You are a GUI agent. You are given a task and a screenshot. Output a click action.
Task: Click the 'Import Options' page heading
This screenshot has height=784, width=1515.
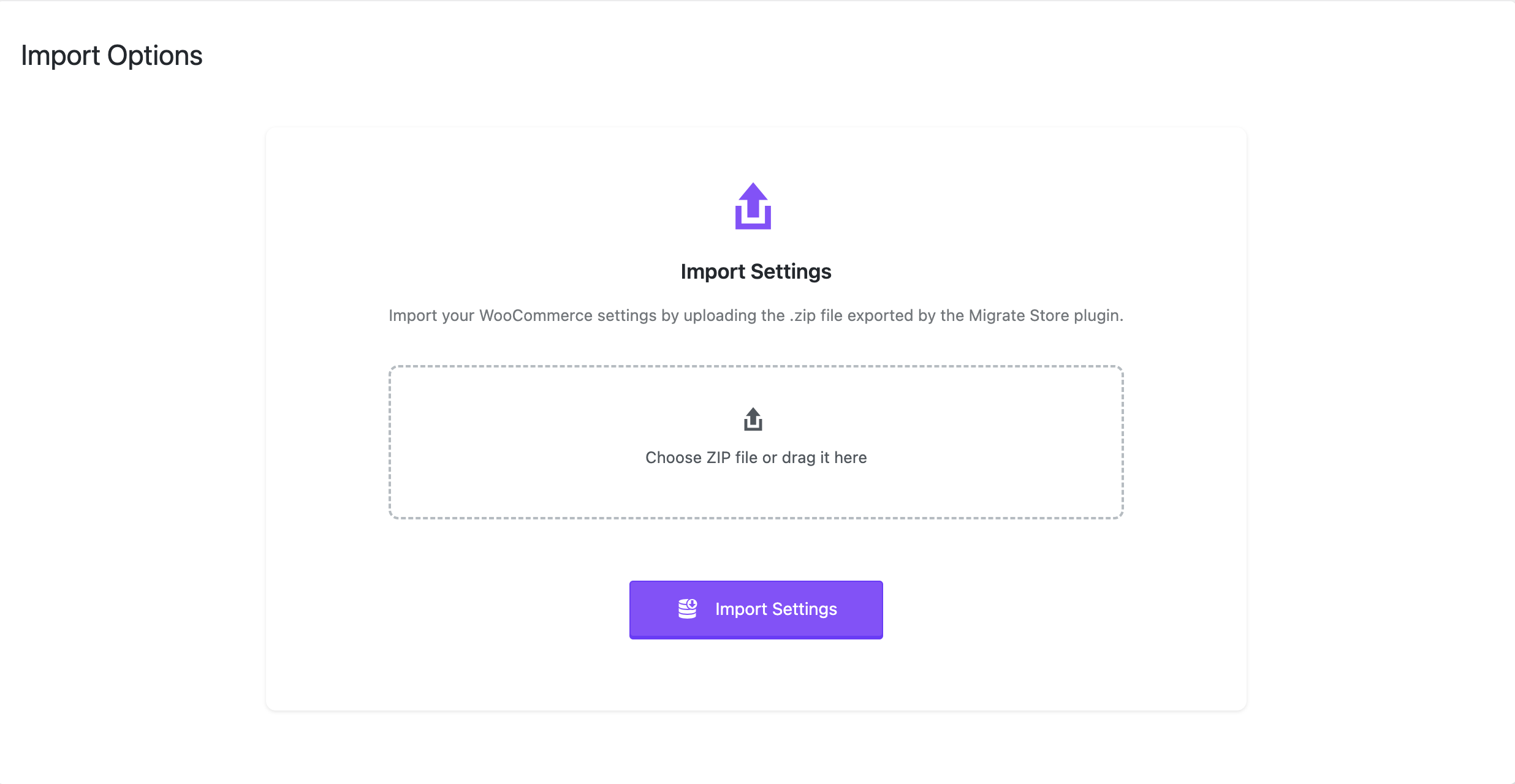112,56
